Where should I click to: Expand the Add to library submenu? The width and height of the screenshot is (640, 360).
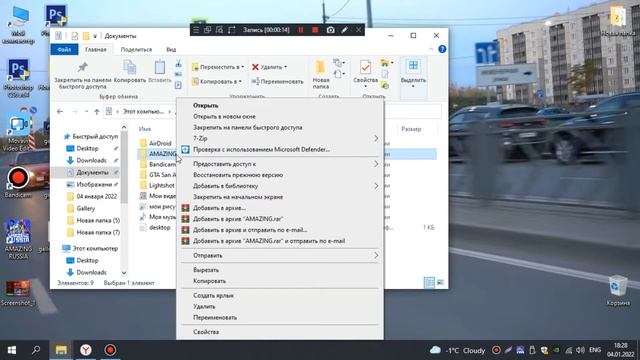(x=280, y=186)
